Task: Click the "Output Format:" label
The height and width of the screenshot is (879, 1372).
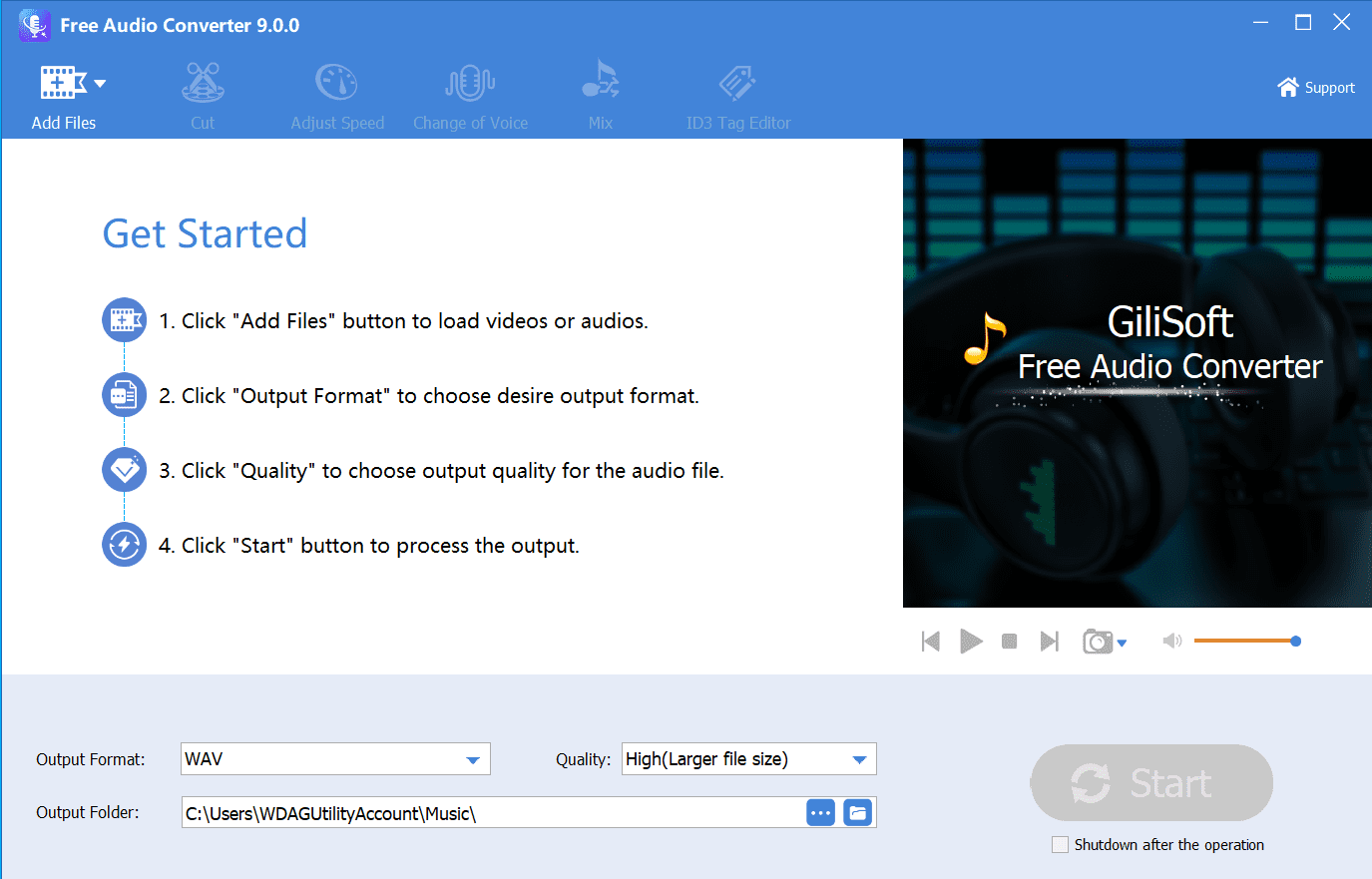Action: pyautogui.click(x=91, y=759)
